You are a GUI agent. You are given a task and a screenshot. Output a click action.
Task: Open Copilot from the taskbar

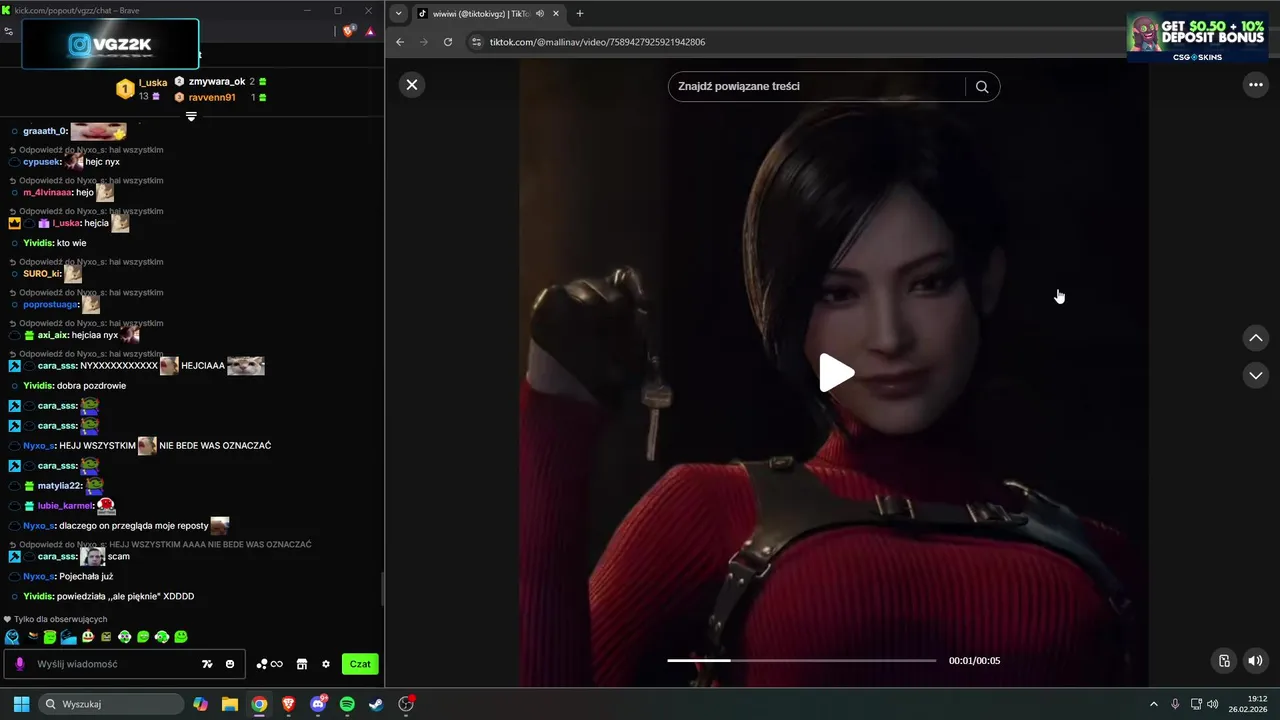click(x=201, y=704)
